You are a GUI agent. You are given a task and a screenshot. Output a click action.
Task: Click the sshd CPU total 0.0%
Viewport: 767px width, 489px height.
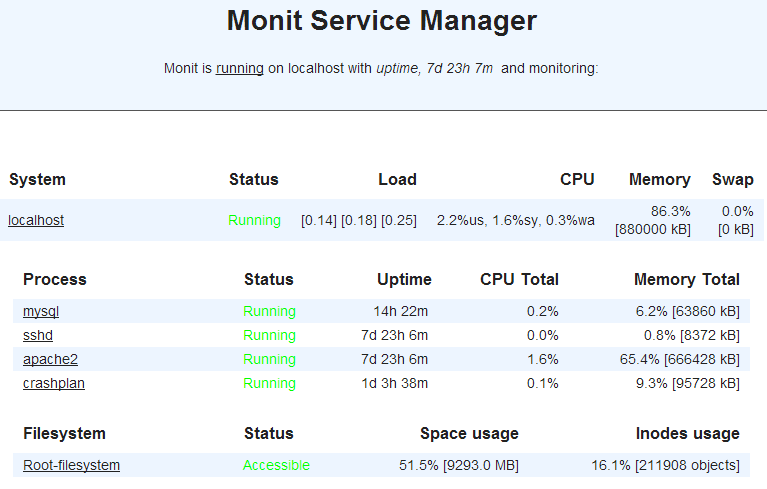(x=542, y=335)
